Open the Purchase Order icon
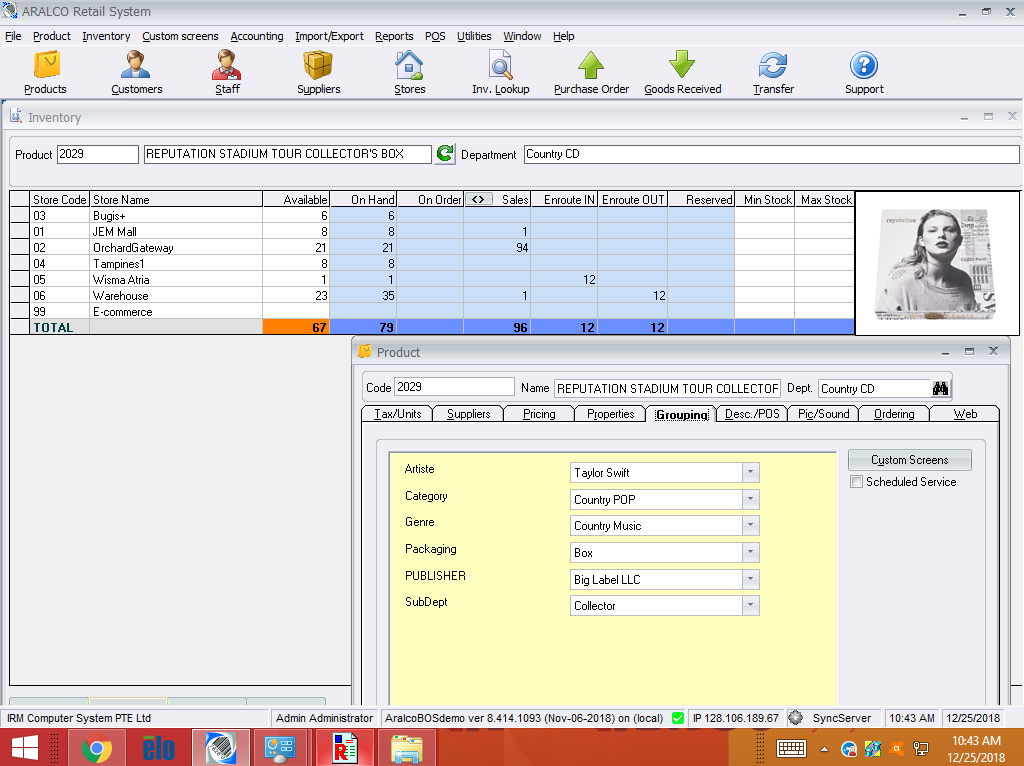1024x766 pixels. 590,70
